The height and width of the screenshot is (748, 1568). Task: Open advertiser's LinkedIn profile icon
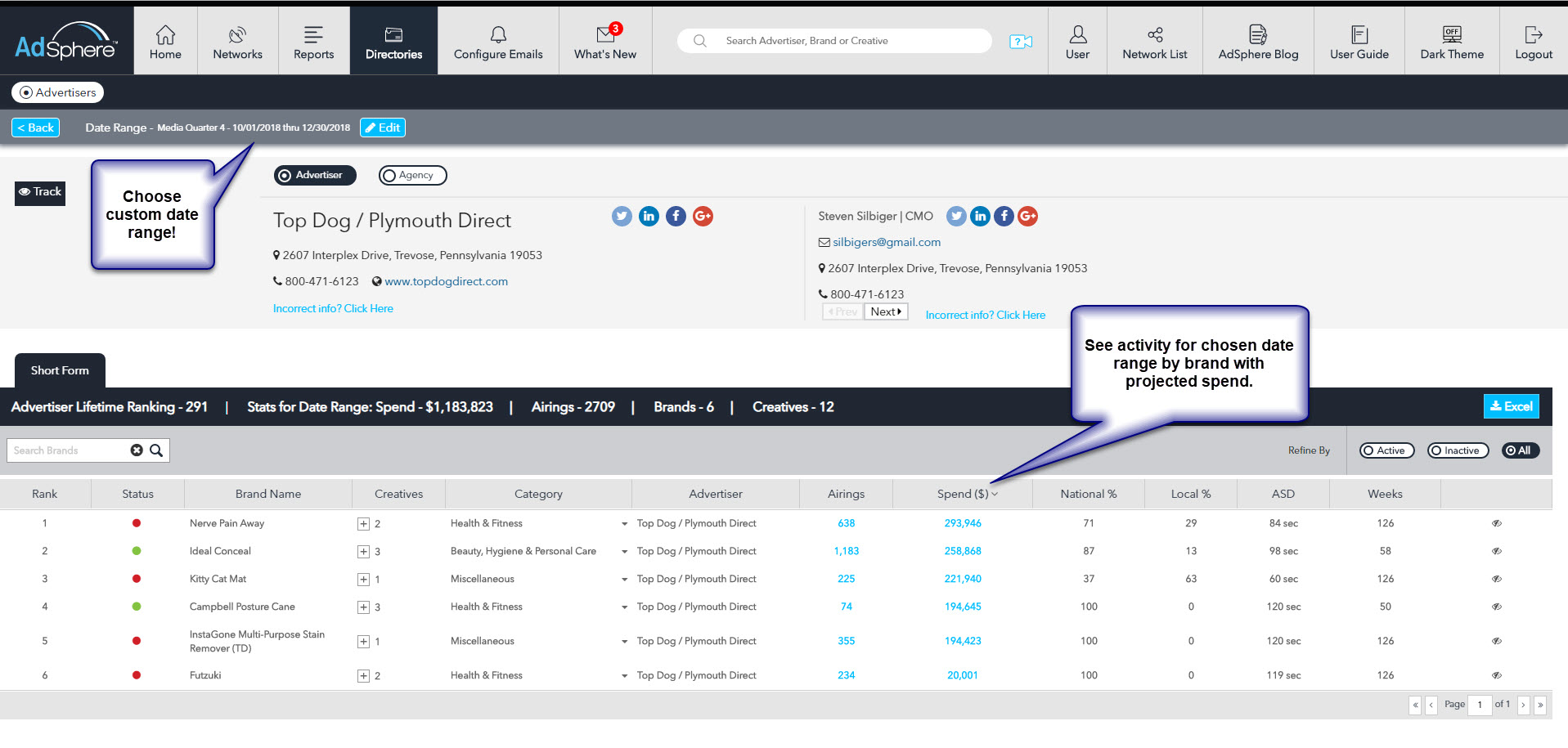pos(649,216)
